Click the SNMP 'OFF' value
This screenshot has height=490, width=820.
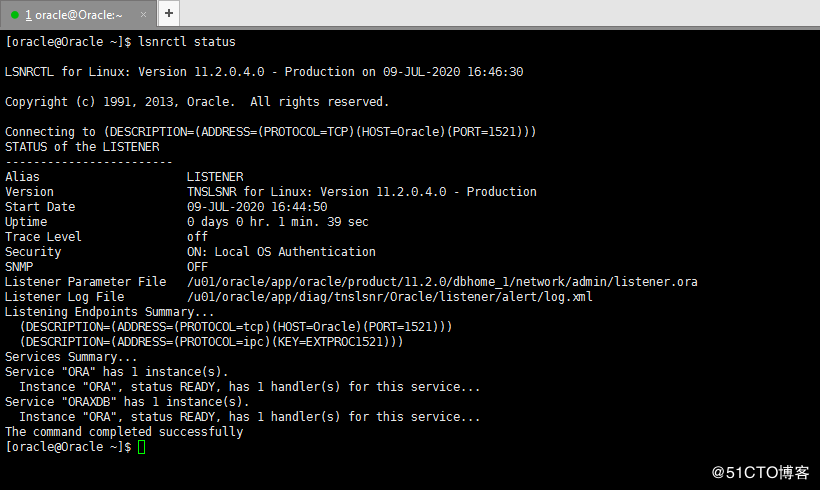coord(197,267)
